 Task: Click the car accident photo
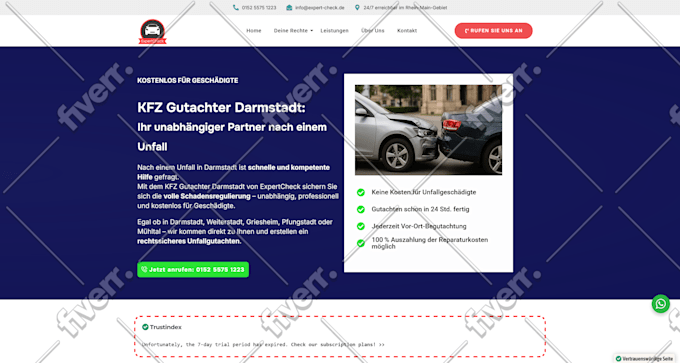click(428, 130)
